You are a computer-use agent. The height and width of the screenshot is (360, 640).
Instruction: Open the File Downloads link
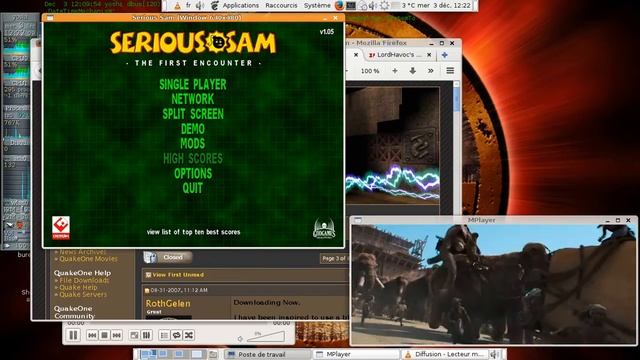point(84,280)
